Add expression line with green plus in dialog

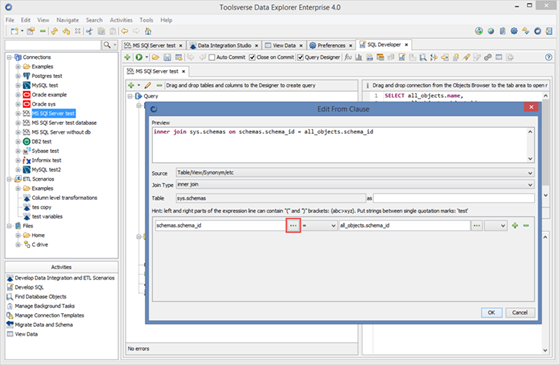coord(515,226)
